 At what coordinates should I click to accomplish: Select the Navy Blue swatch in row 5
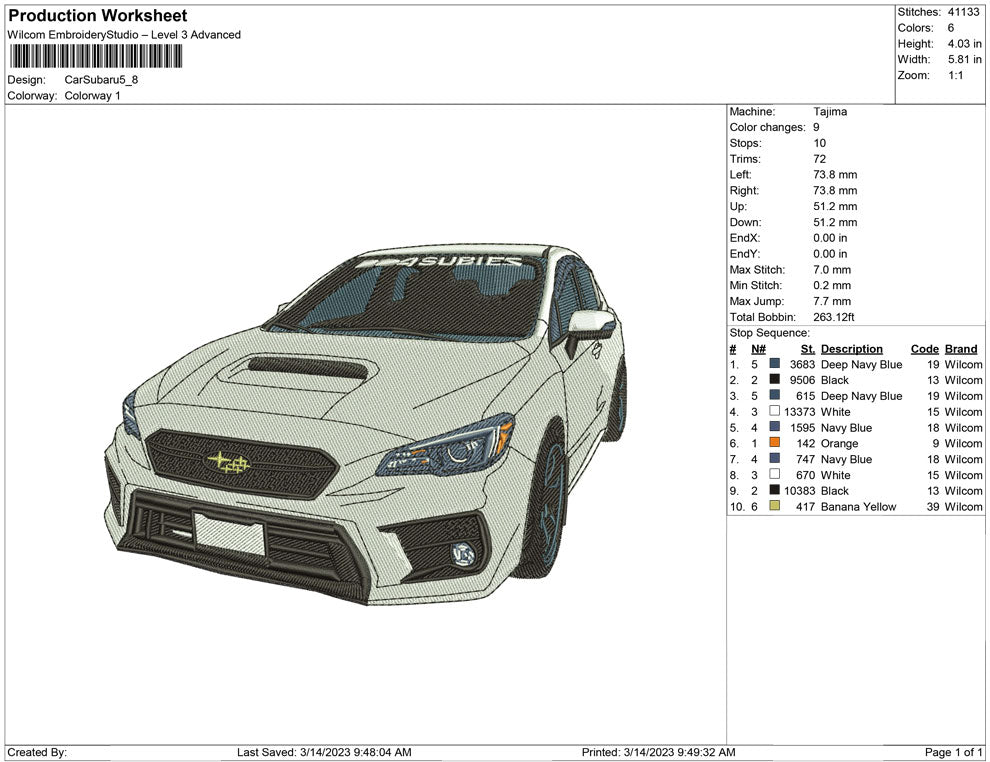point(773,427)
